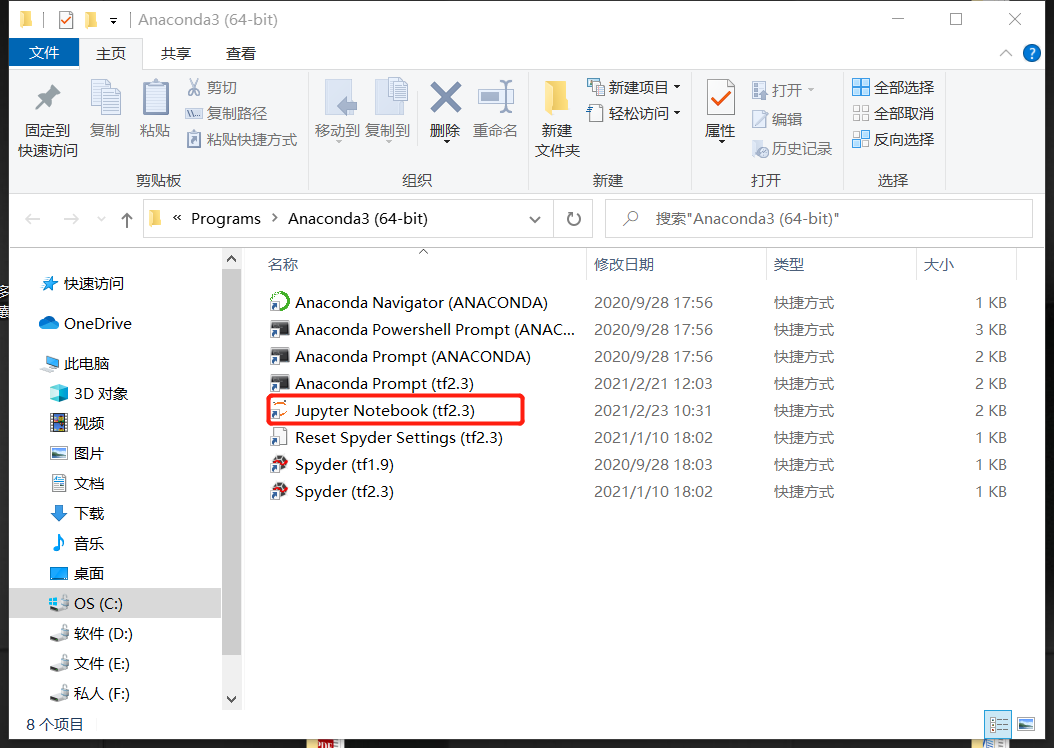Open the Move to (移动到) menu
Viewport: 1054px width, 748px height.
(x=338, y=110)
